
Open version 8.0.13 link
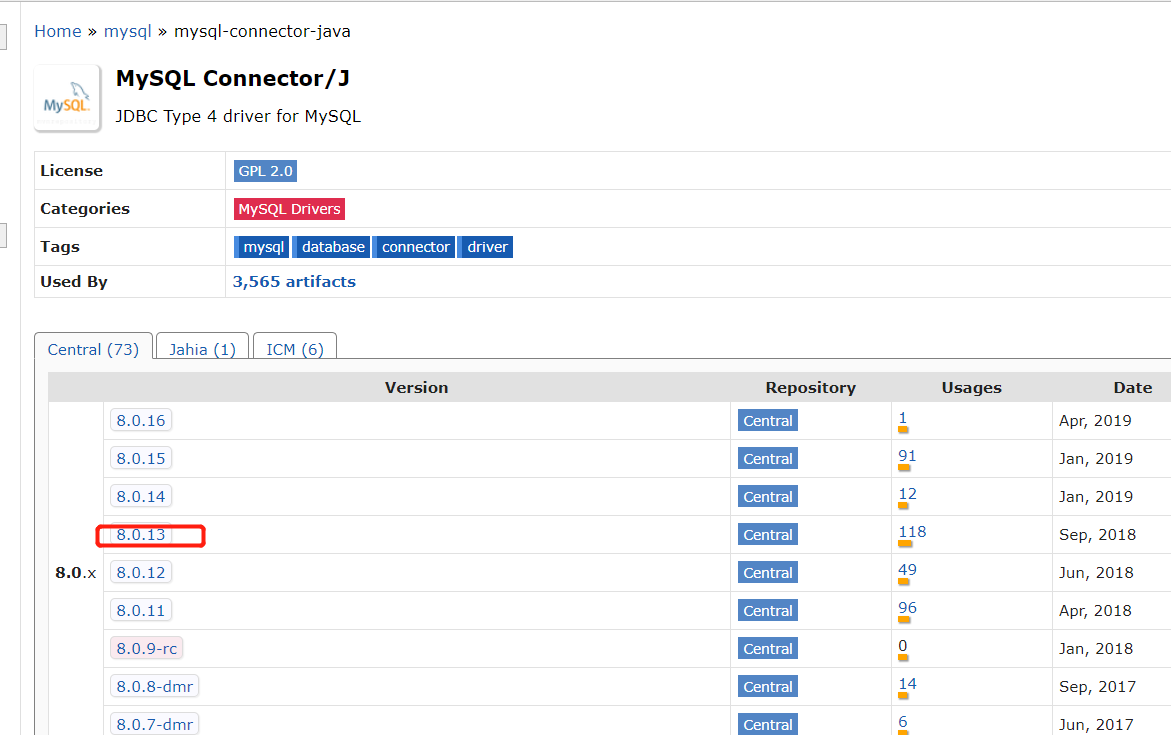click(141, 535)
